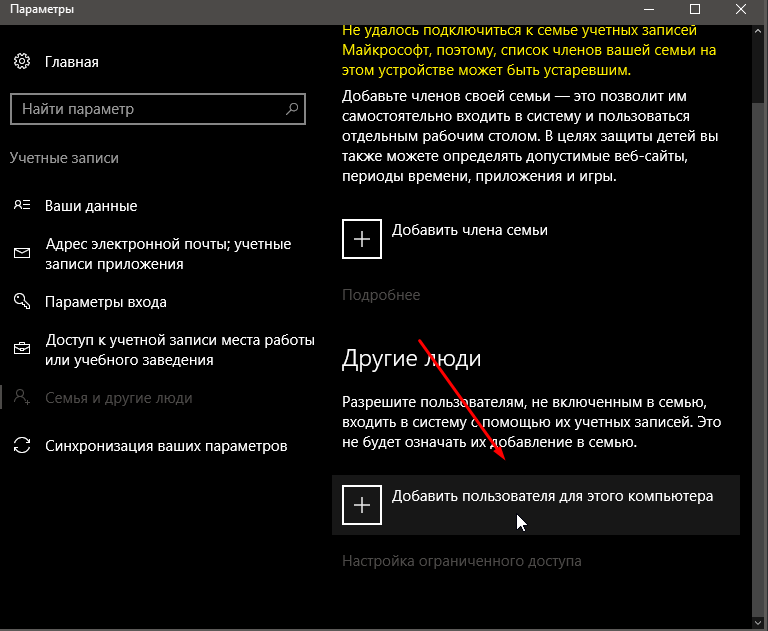Click the Другие люди heading
The image size is (768, 631).
411,359
